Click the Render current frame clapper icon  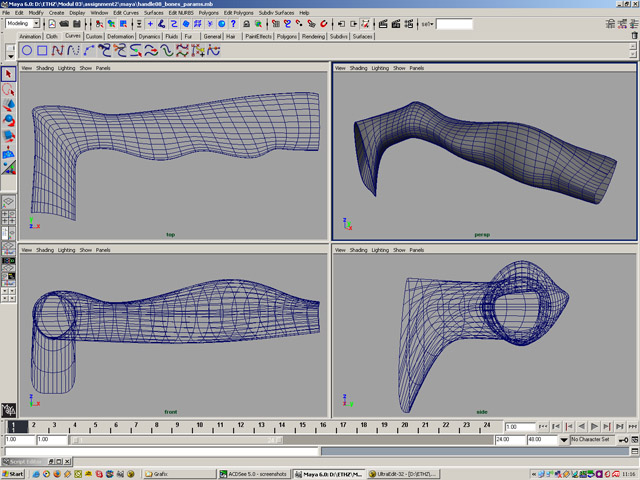(383, 24)
